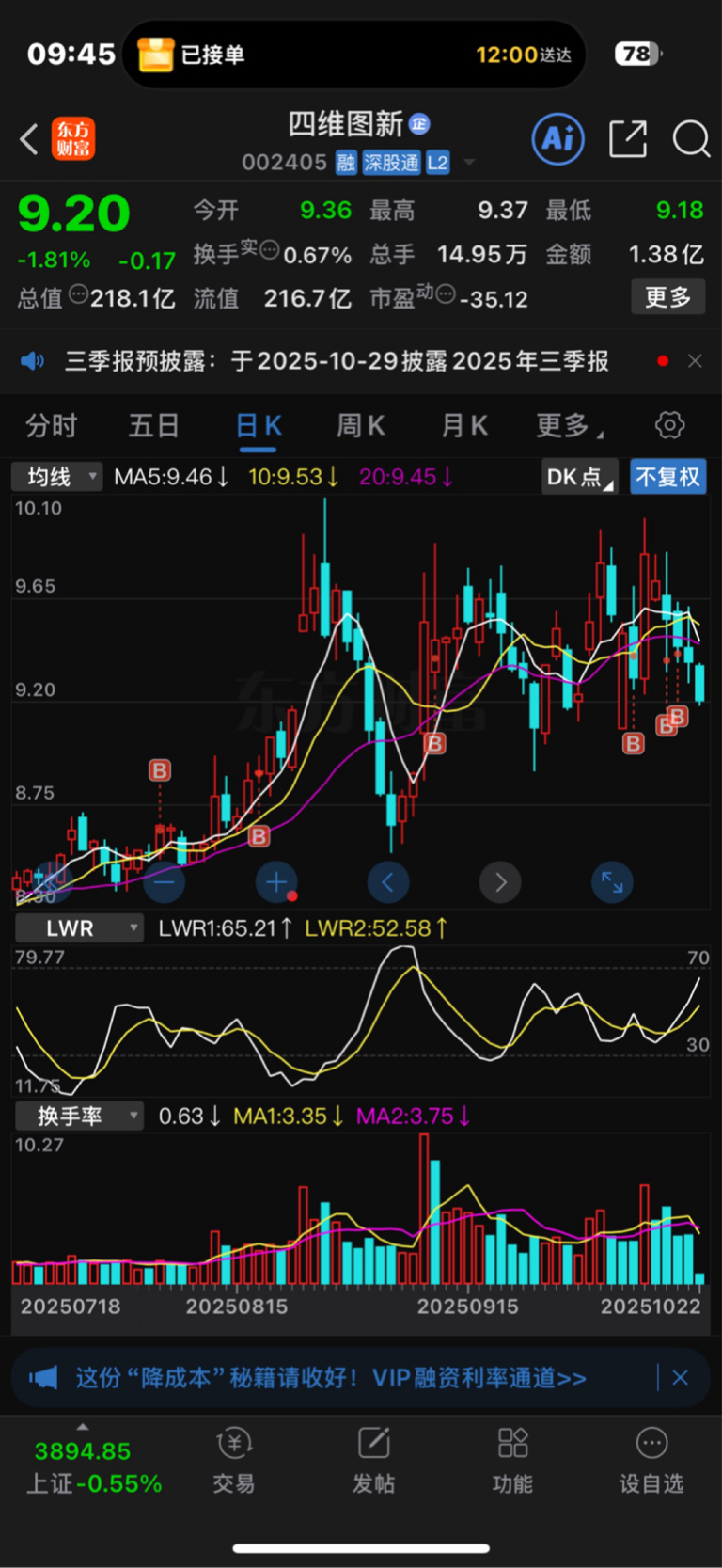Tap the L2 badge
The height and width of the screenshot is (1568, 722).
(x=438, y=163)
